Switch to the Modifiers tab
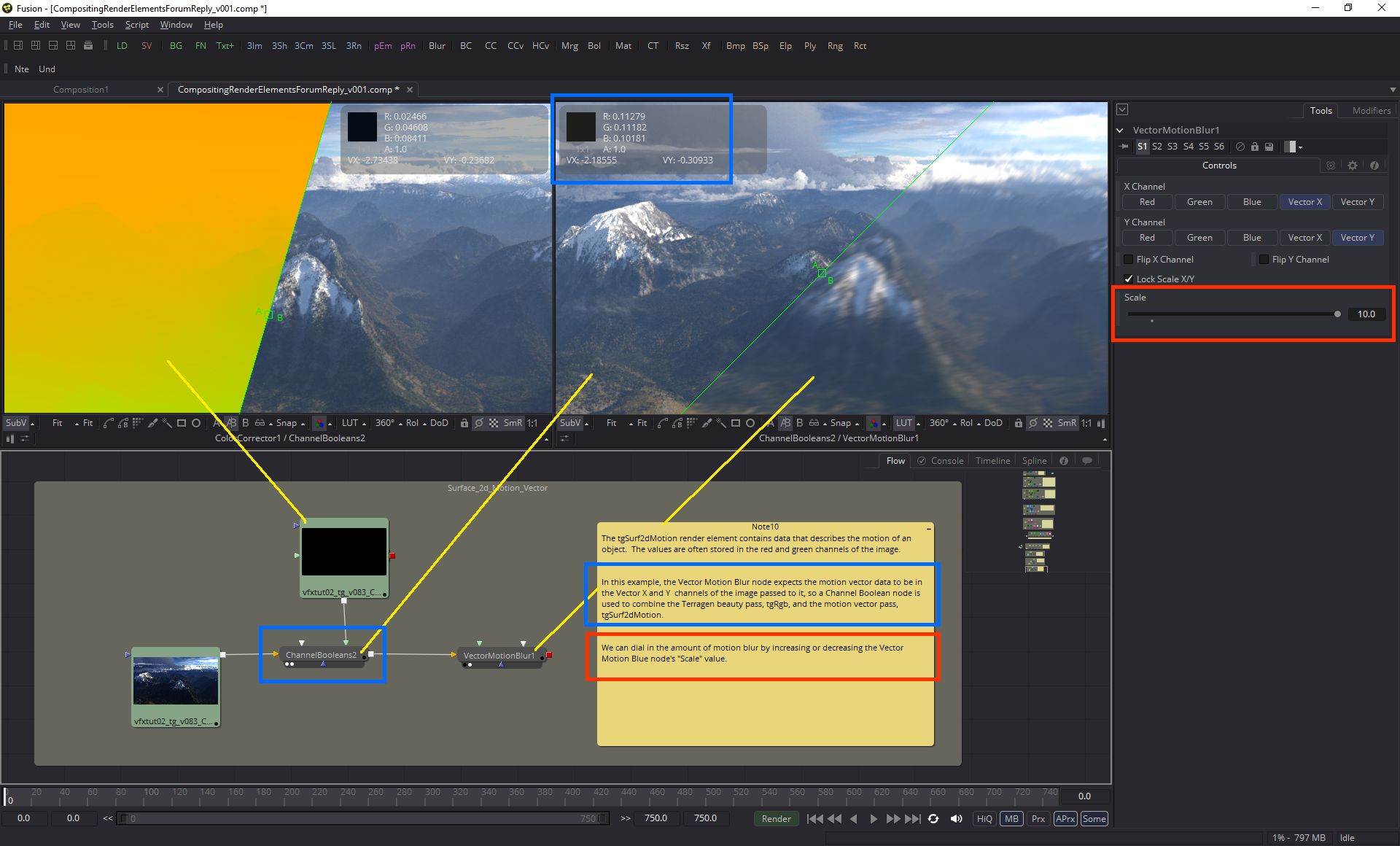The width and height of the screenshot is (1400, 846). [x=1371, y=111]
